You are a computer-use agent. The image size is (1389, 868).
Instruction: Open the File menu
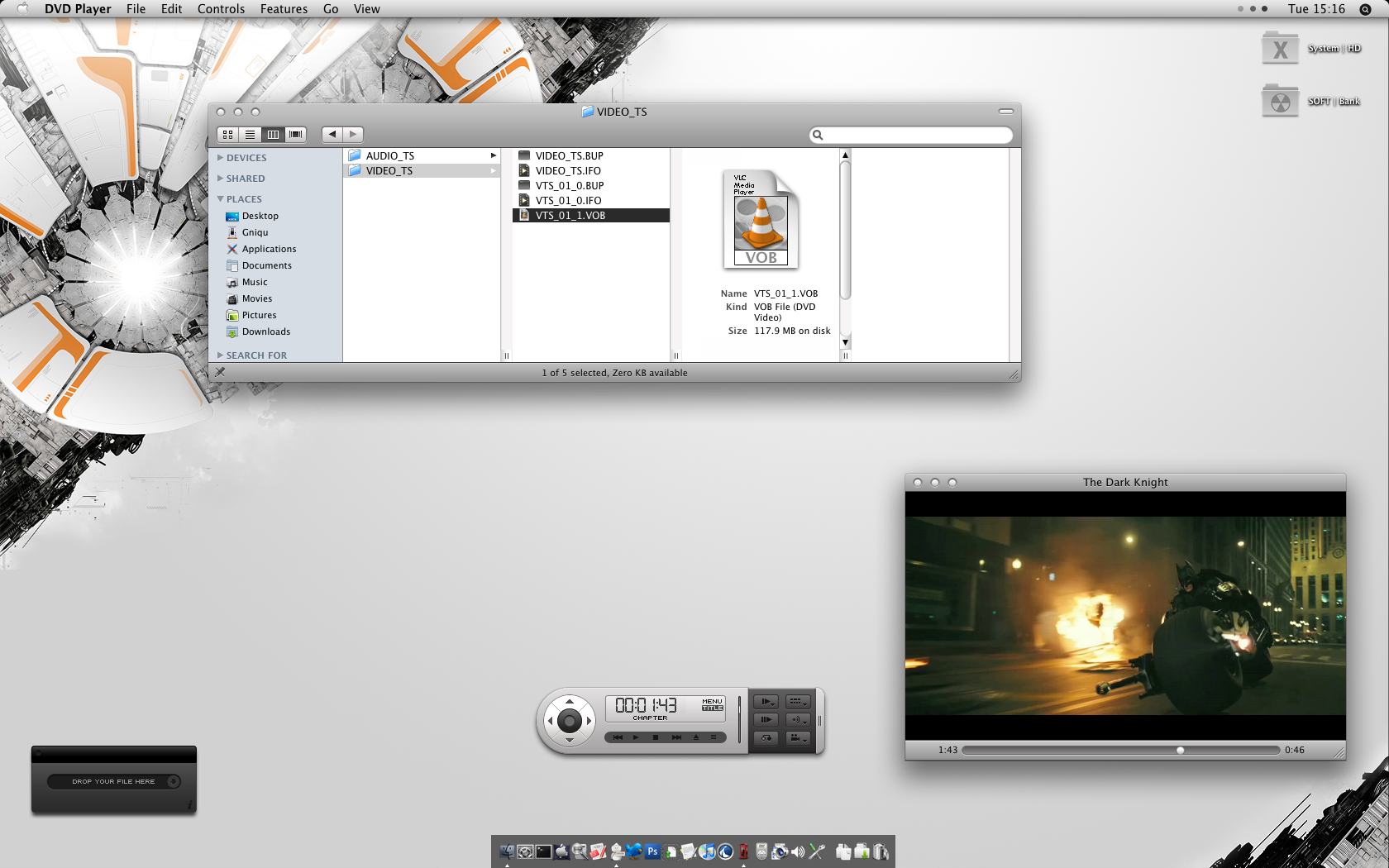(136, 9)
